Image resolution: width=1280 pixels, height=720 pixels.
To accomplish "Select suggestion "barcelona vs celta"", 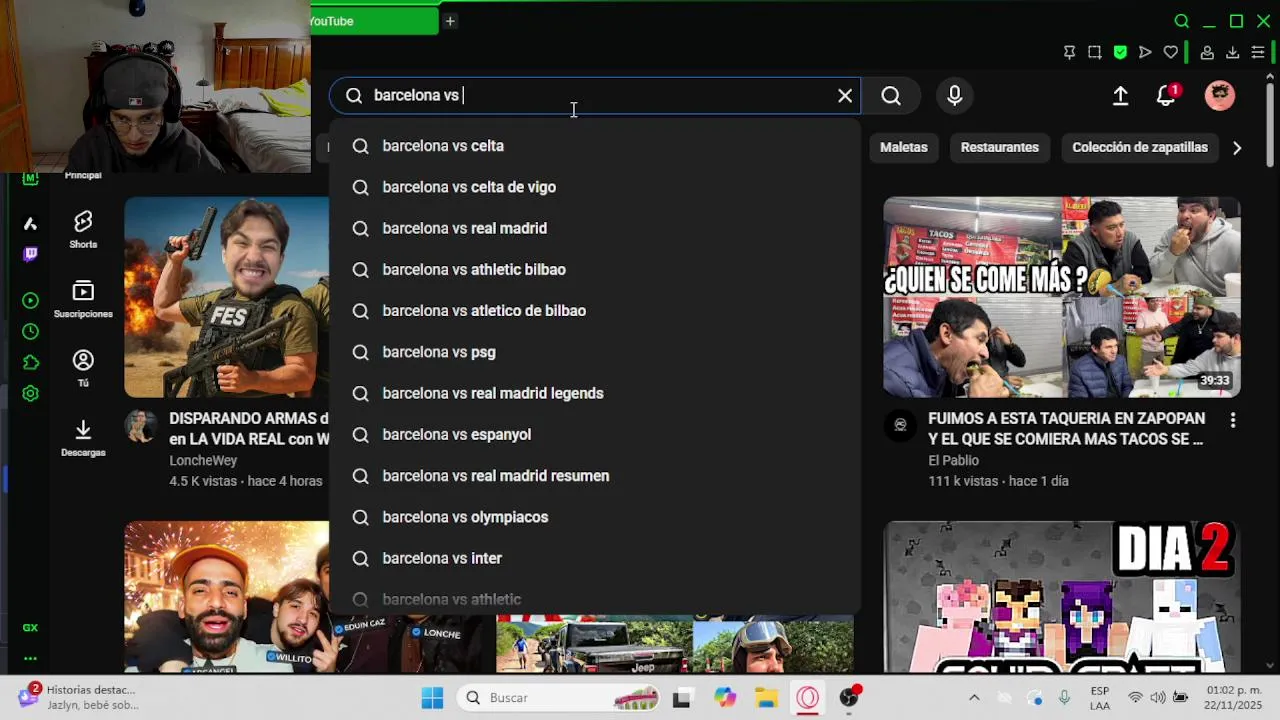I will [595, 146].
